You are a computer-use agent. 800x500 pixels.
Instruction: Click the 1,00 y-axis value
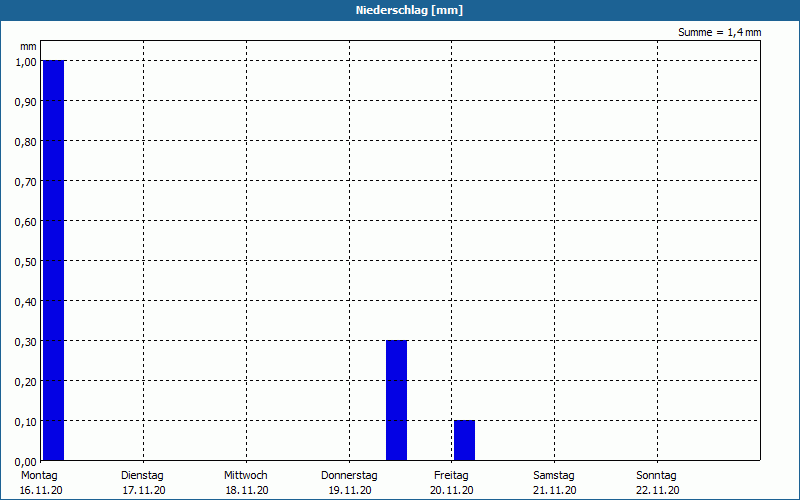click(x=26, y=62)
